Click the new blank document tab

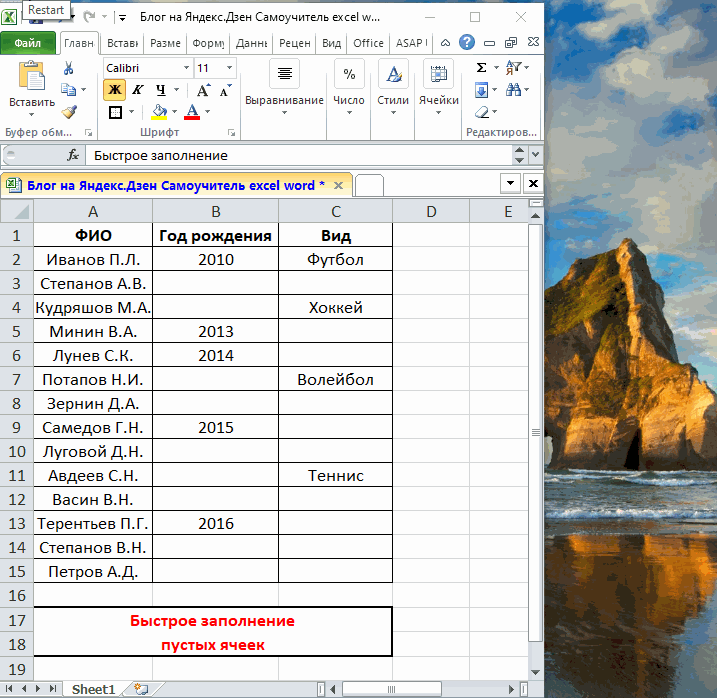point(369,185)
